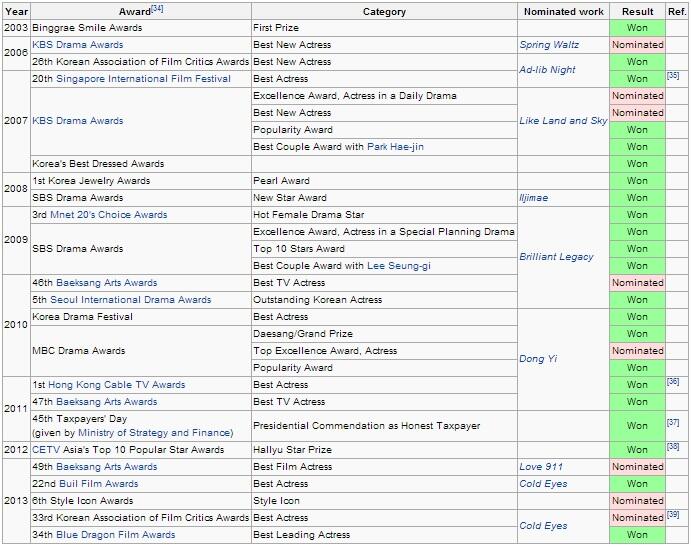Select the Korea Drama Festival cell

tap(141, 317)
